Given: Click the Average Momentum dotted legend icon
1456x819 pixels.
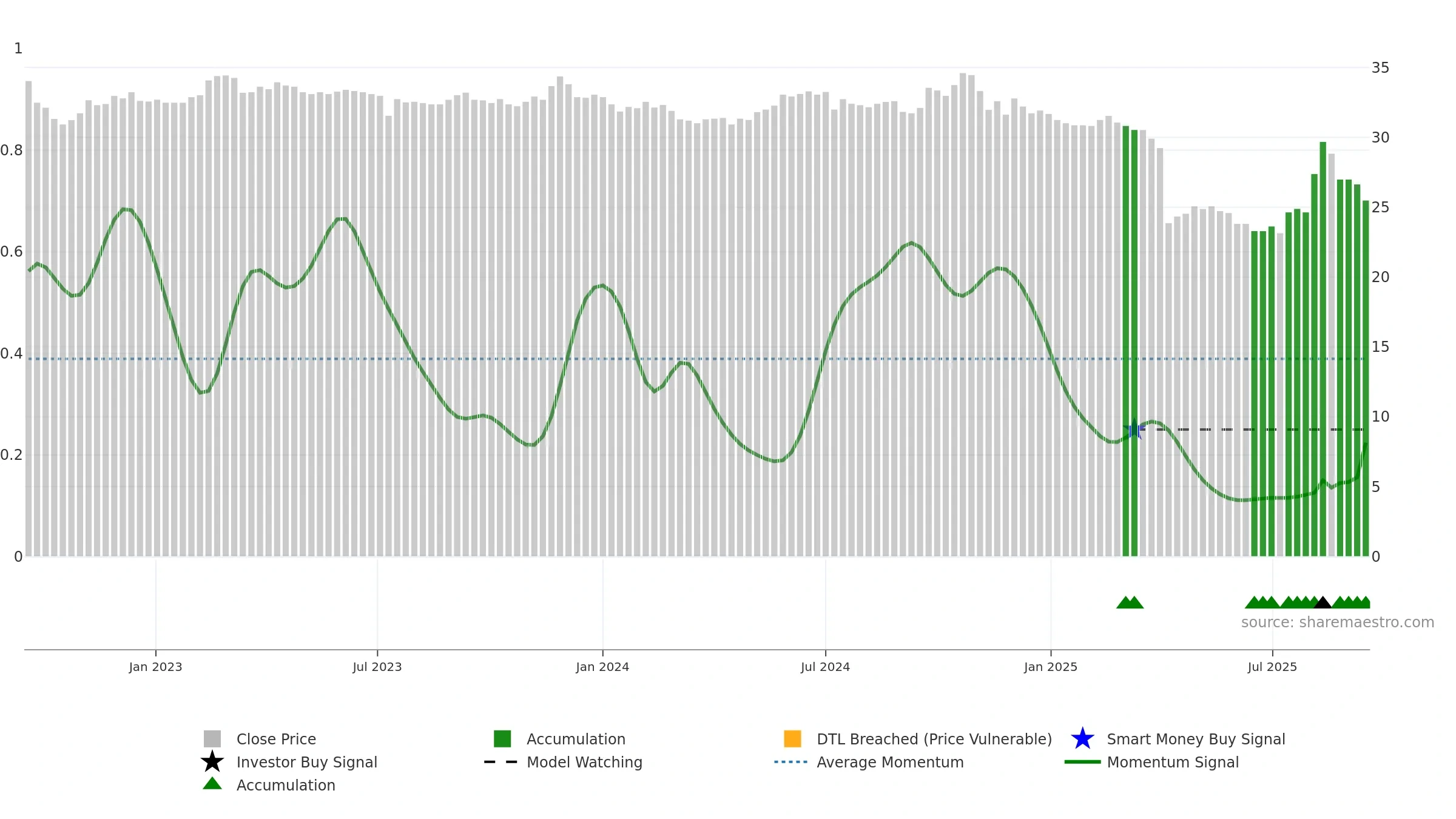Looking at the screenshot, I should (791, 762).
